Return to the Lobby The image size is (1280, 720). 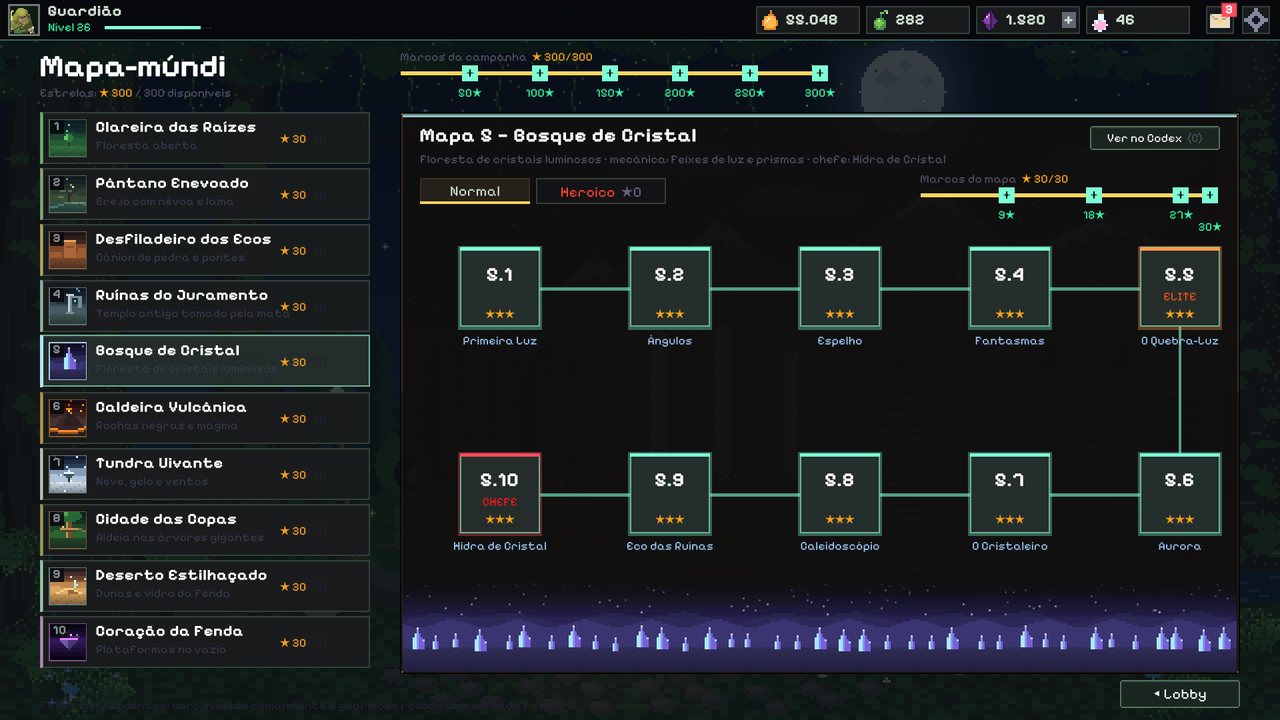(1180, 694)
